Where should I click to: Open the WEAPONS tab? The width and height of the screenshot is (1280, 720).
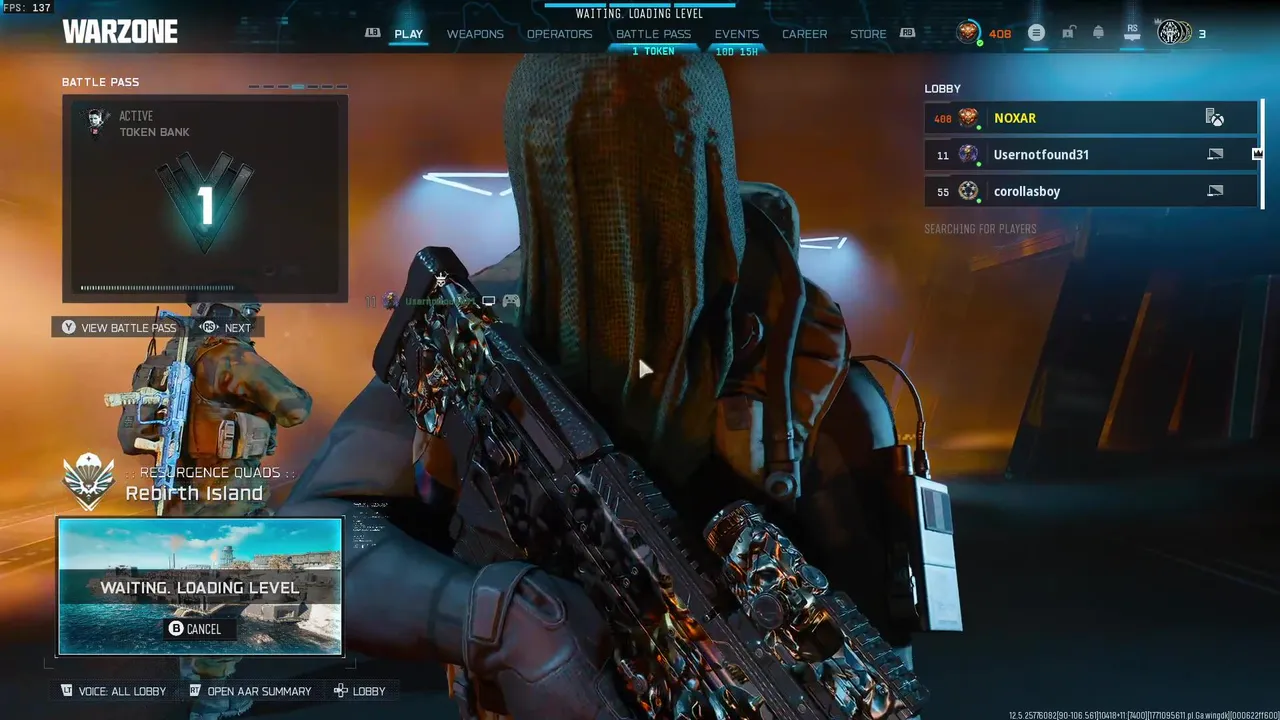pos(475,34)
